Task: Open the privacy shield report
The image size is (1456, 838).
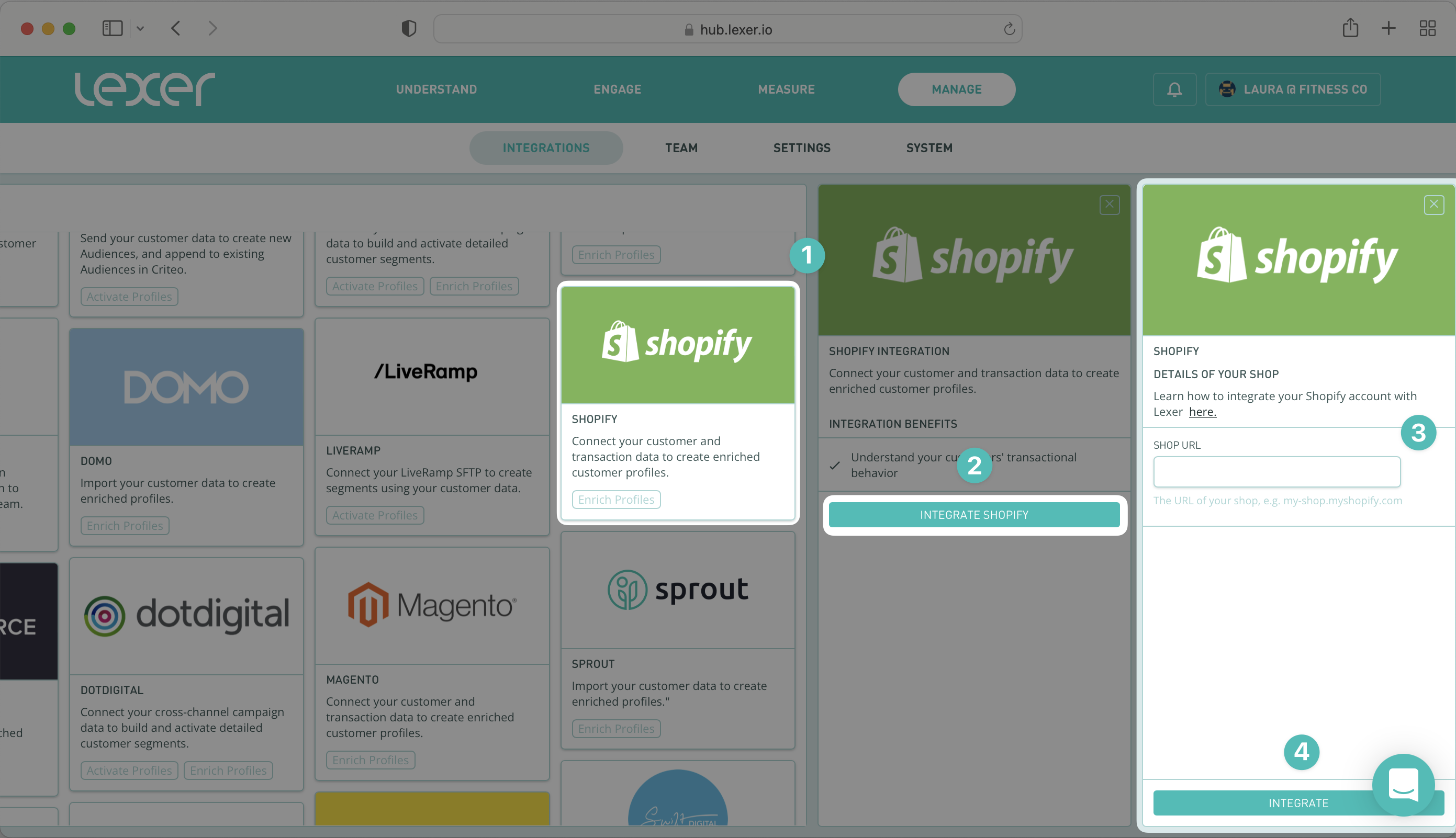Action: point(409,28)
